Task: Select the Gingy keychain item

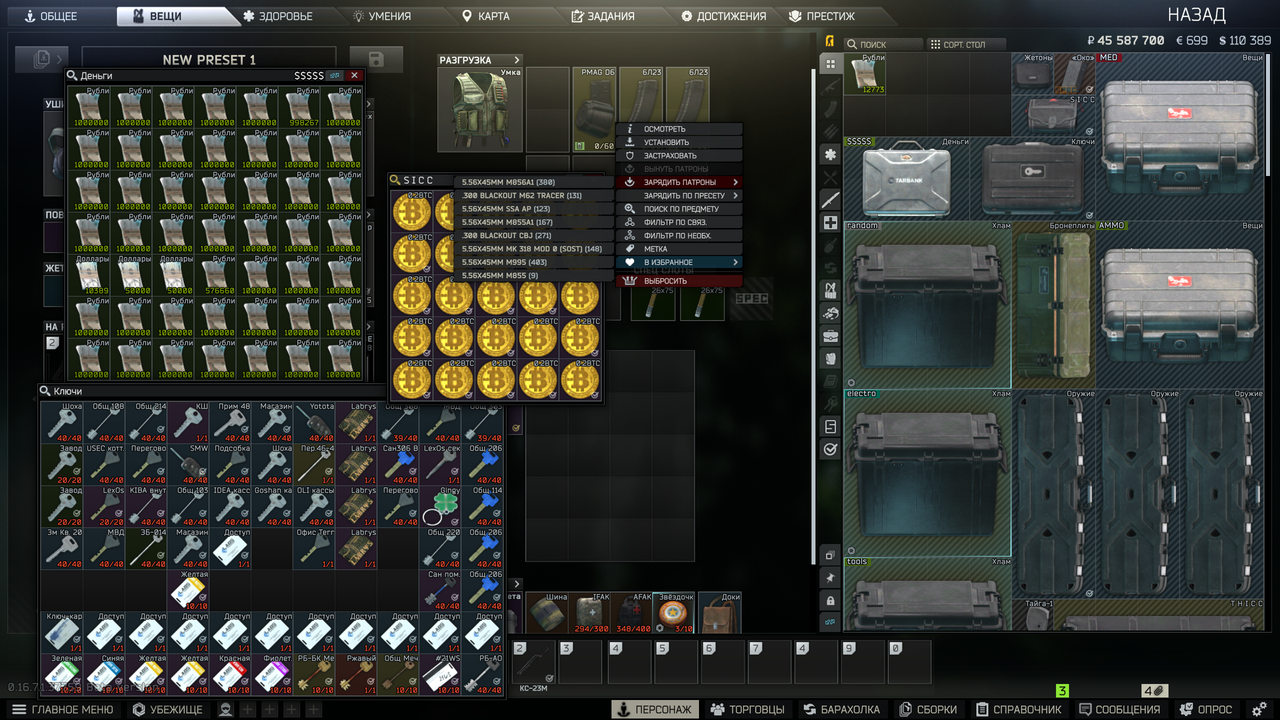Action: (440, 506)
